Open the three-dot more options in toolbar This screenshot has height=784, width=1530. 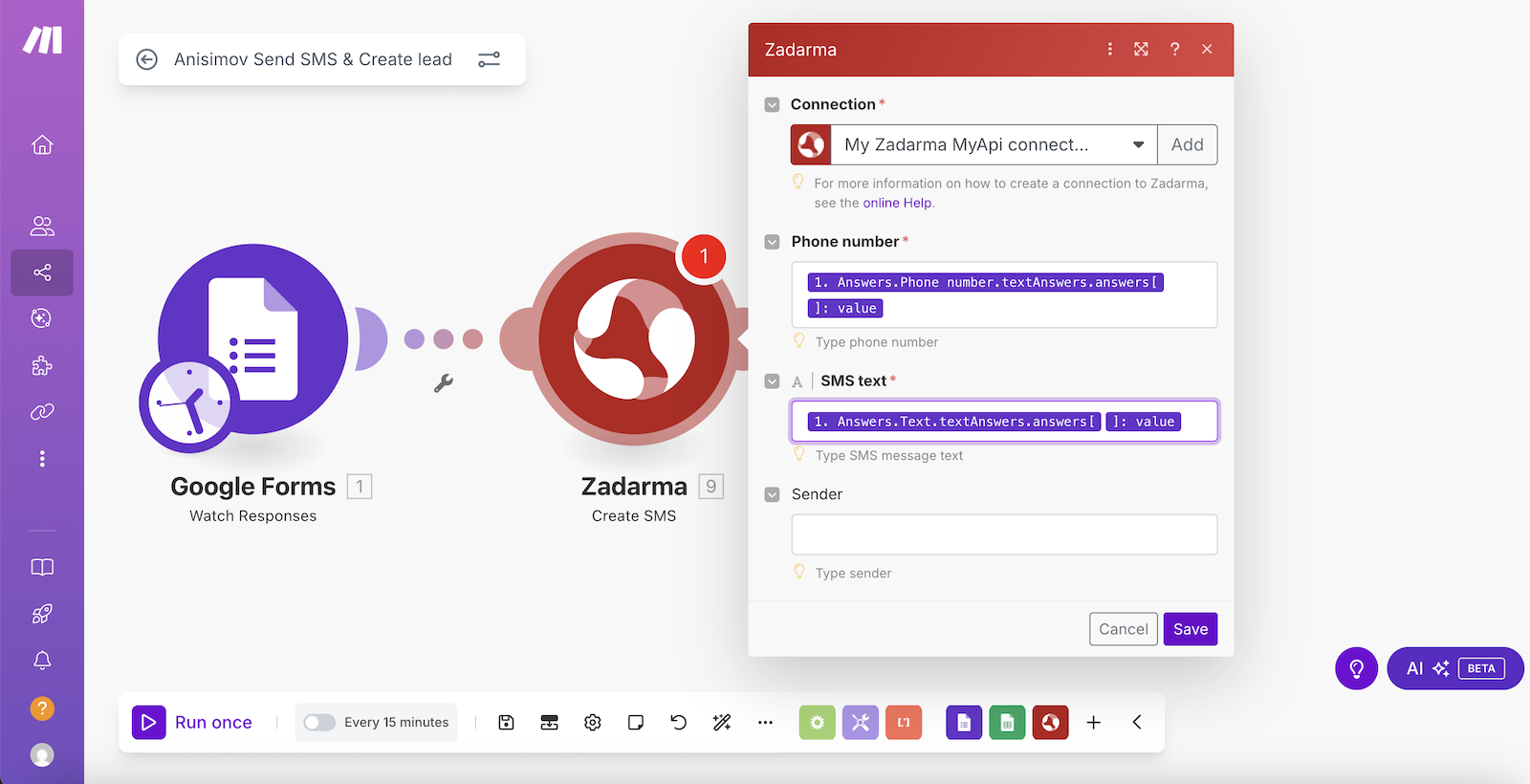click(x=765, y=723)
